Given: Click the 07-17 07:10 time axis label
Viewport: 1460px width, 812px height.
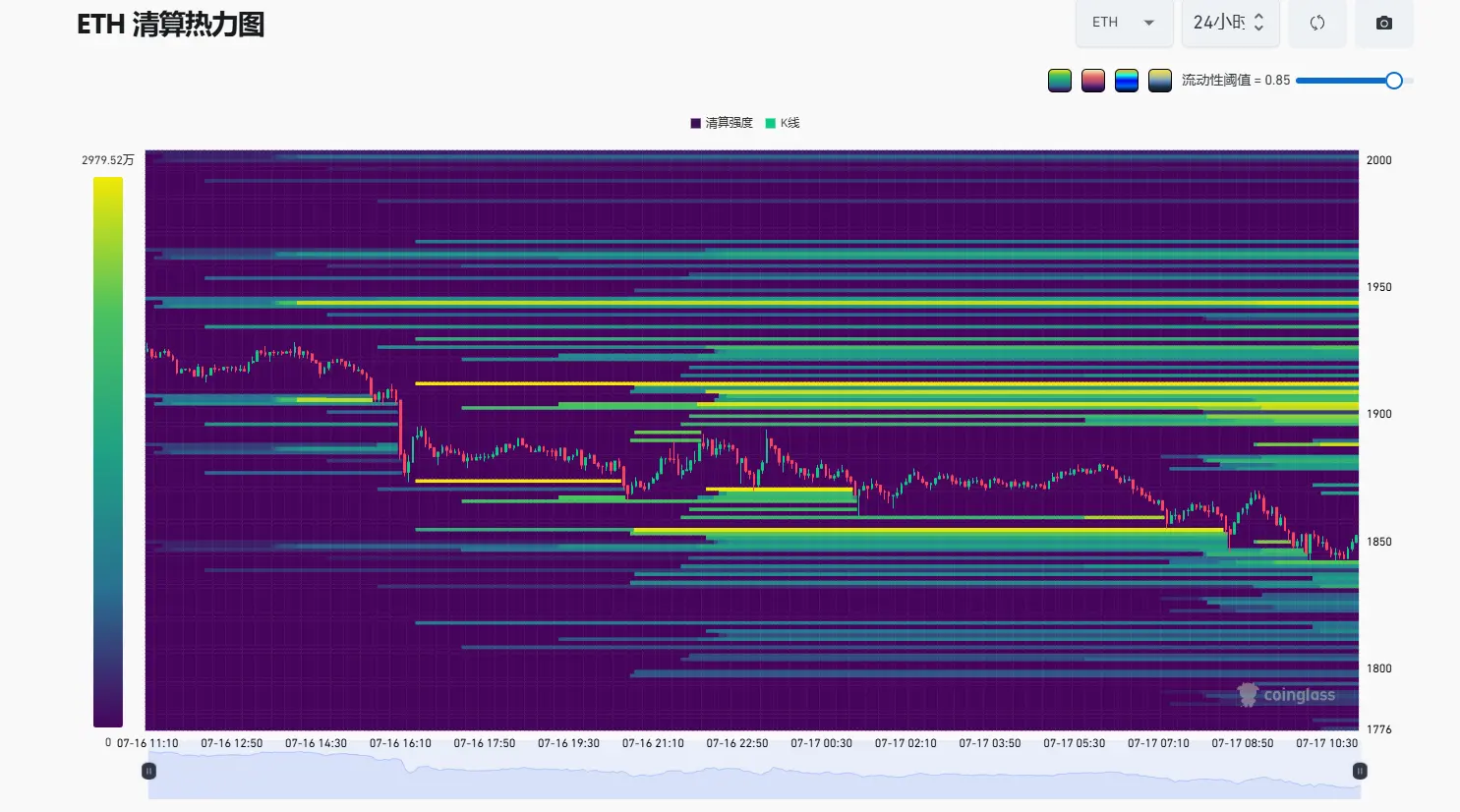Looking at the screenshot, I should (1158, 743).
